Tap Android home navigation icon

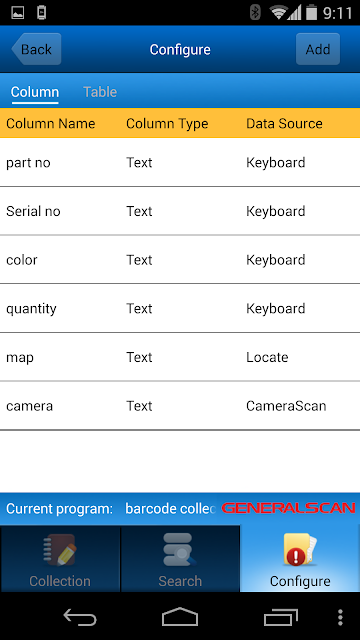(x=180, y=617)
